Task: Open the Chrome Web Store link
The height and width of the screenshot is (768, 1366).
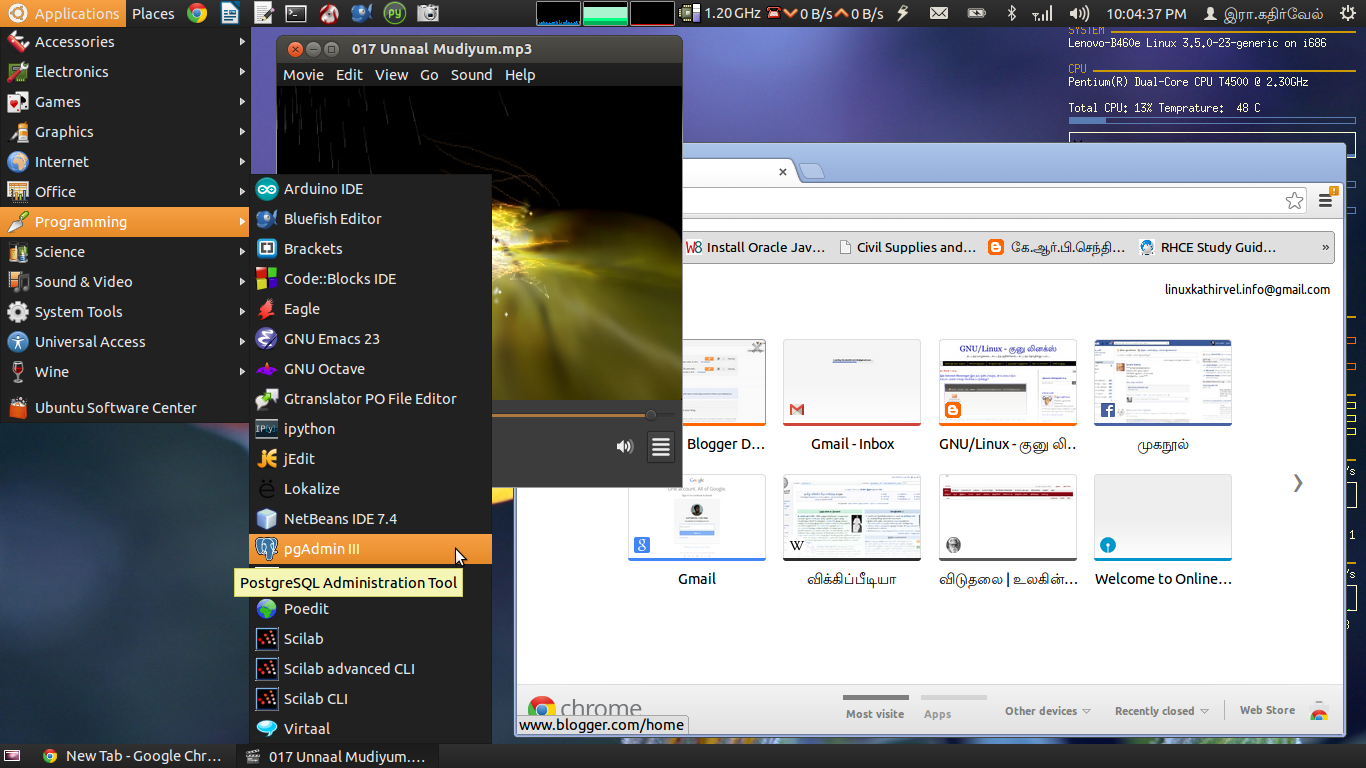Action: (1266, 709)
